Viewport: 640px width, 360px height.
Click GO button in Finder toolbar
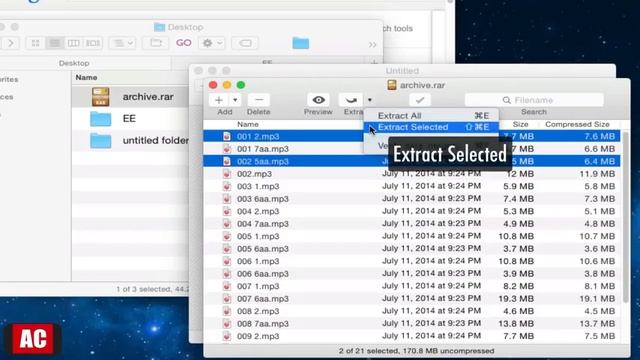(x=184, y=43)
